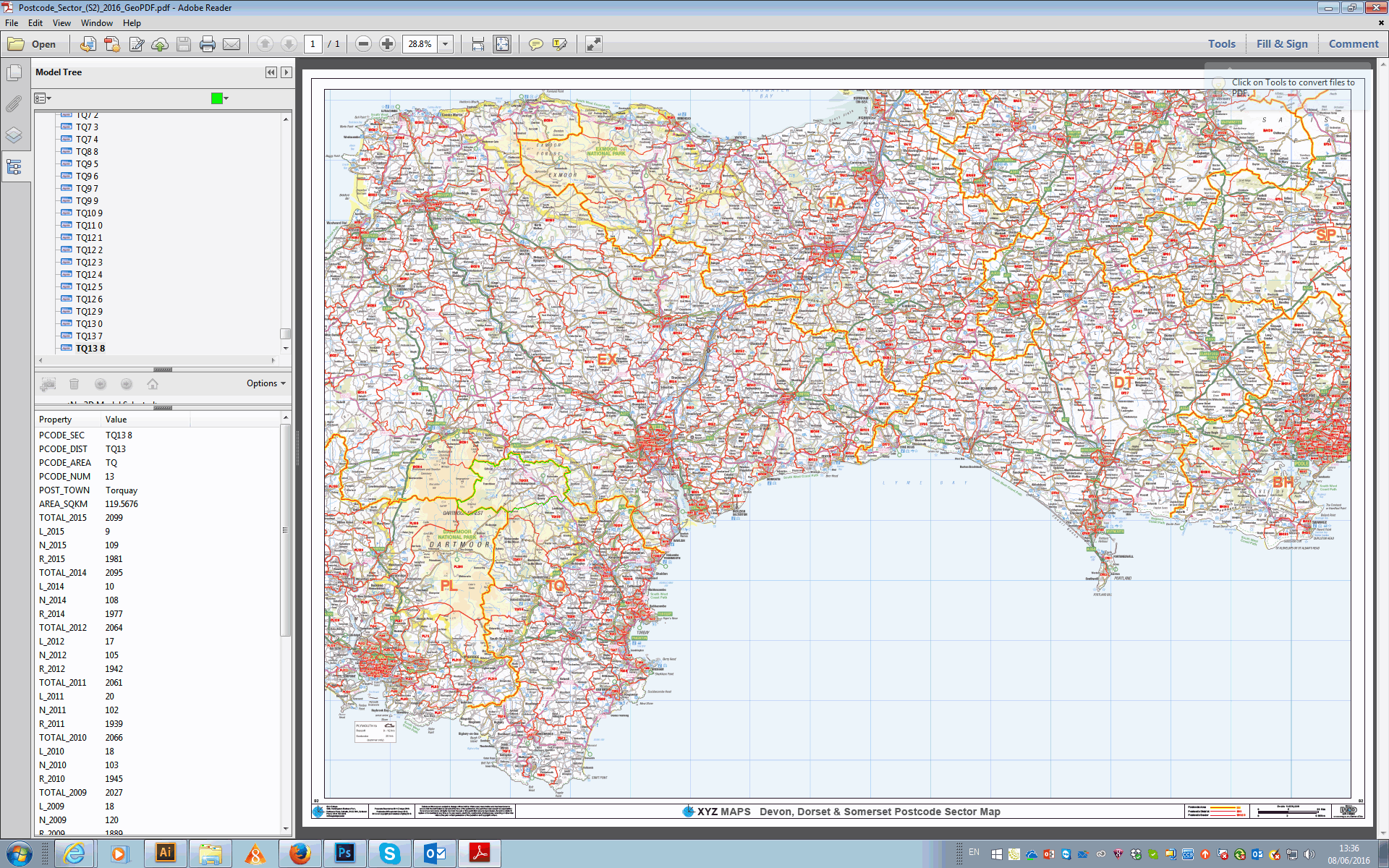
Task: Select TQ13 8 in the tree
Action: [x=90, y=349]
